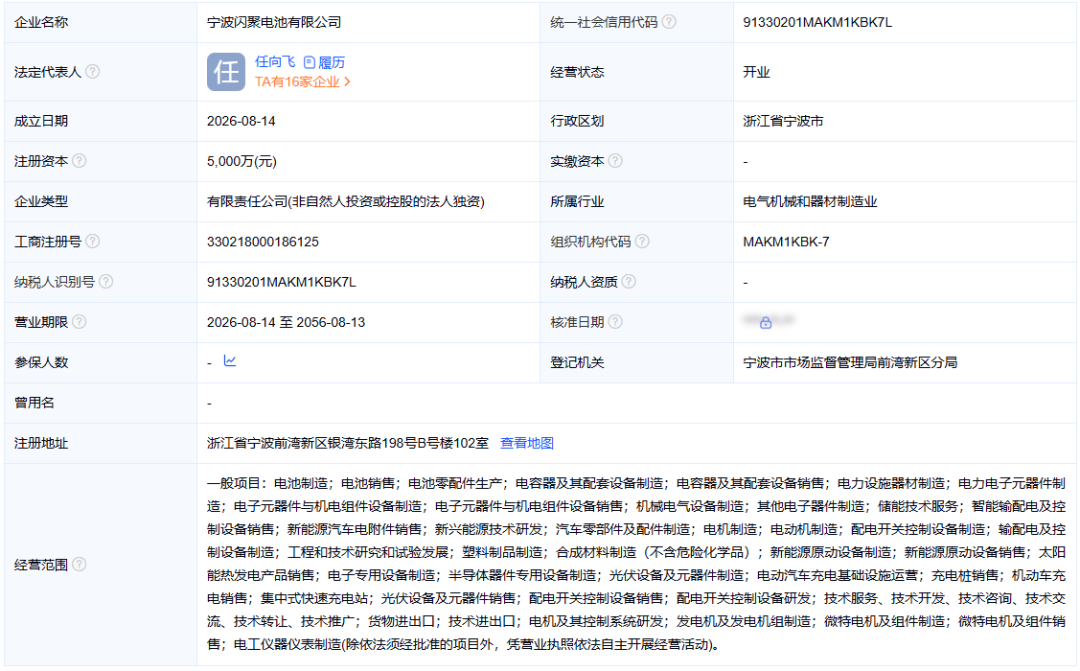Click enterprise type 有限责任公司 value
The width and height of the screenshot is (1080, 671).
[x=346, y=201]
